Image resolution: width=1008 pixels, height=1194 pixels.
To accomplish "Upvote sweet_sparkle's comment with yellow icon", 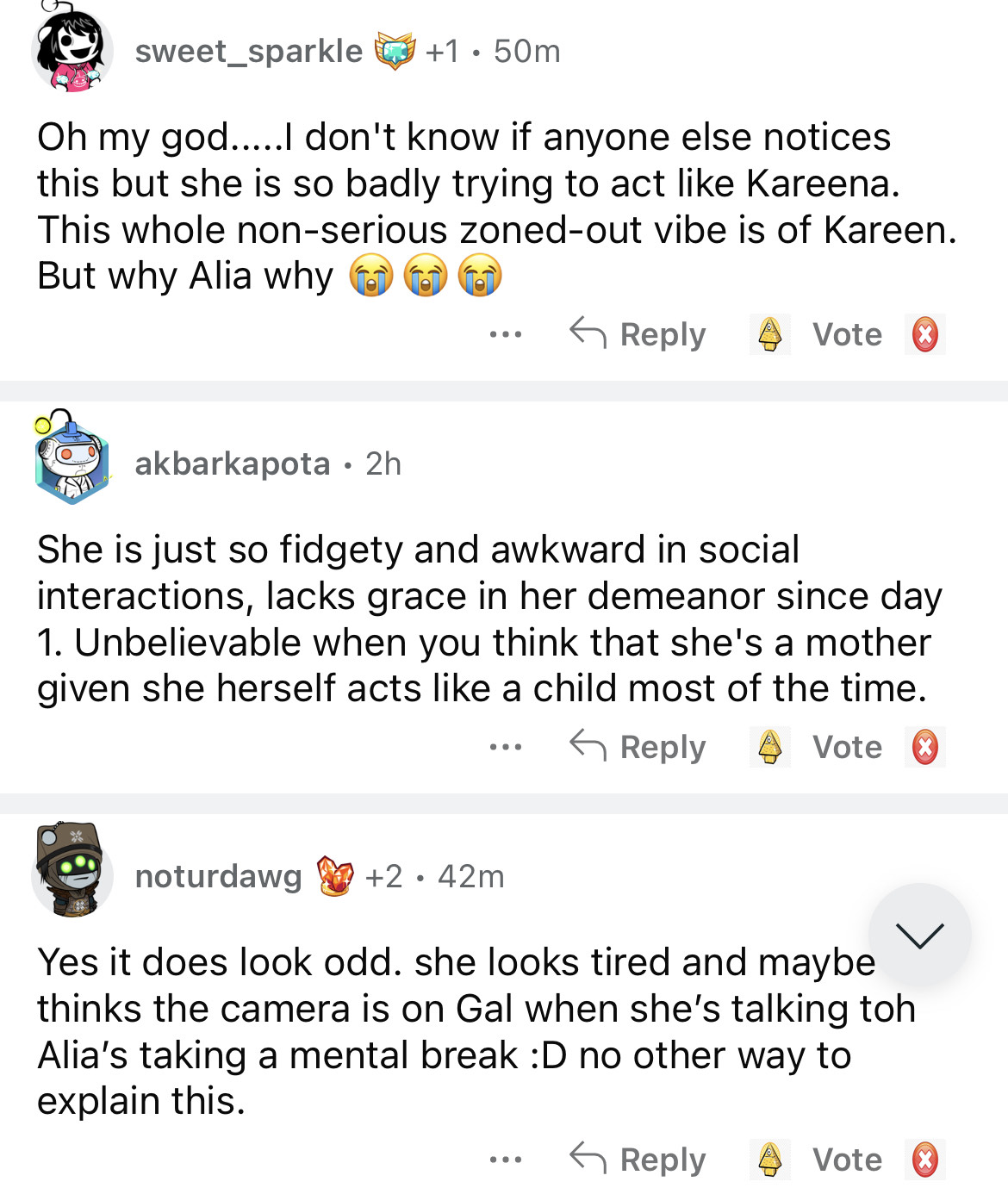I will pyautogui.click(x=769, y=334).
